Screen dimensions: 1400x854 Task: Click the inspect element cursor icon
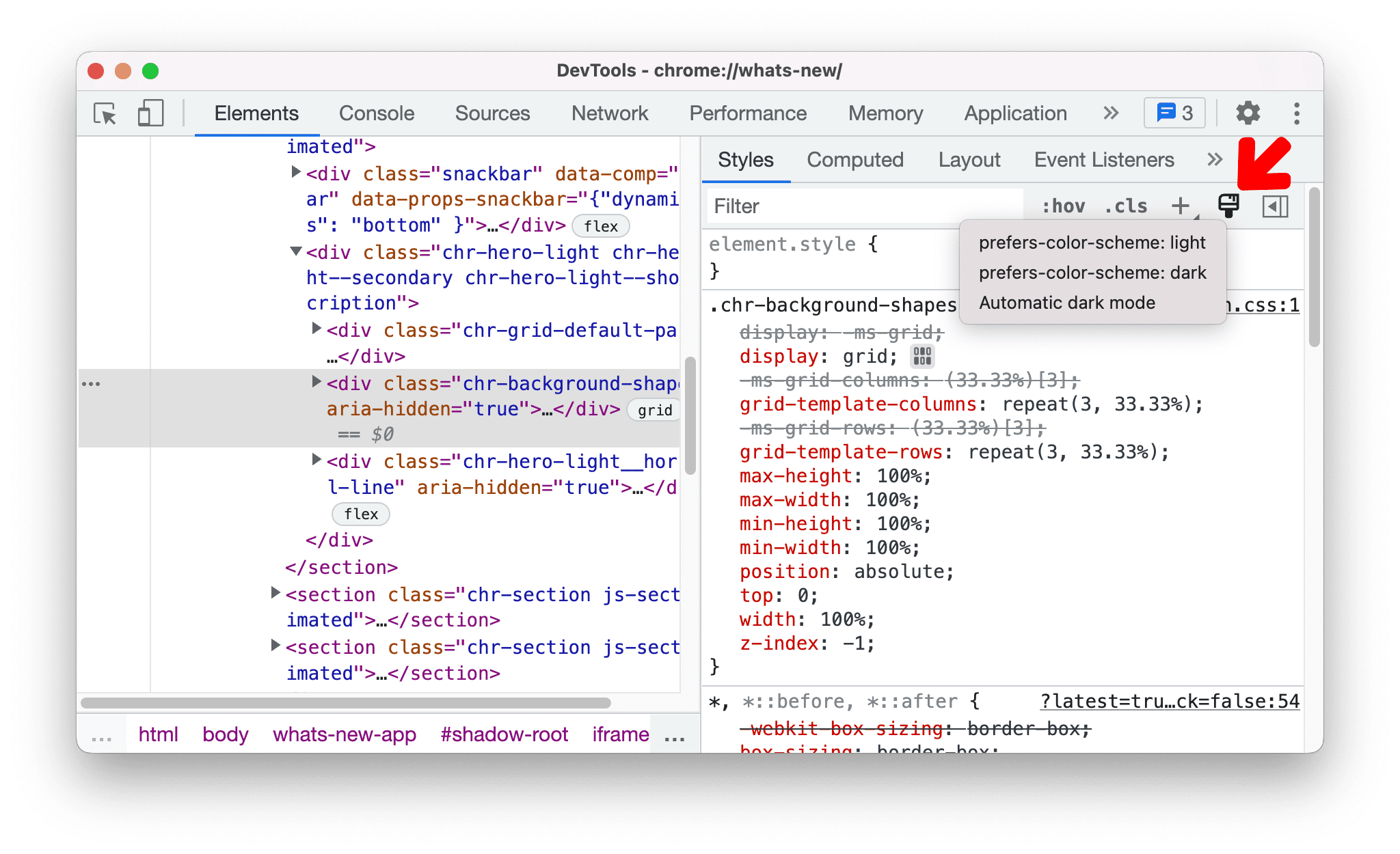(103, 113)
